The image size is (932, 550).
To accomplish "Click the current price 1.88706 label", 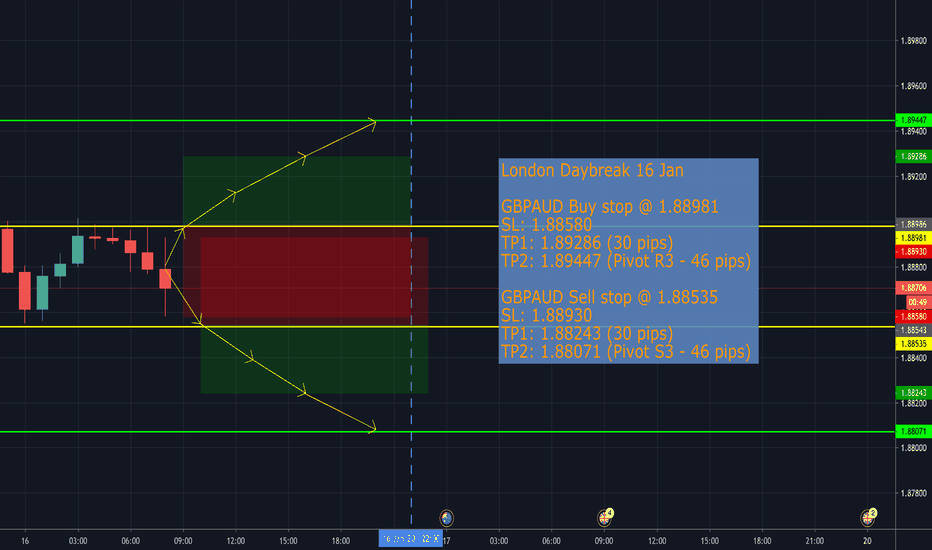I will (913, 288).
